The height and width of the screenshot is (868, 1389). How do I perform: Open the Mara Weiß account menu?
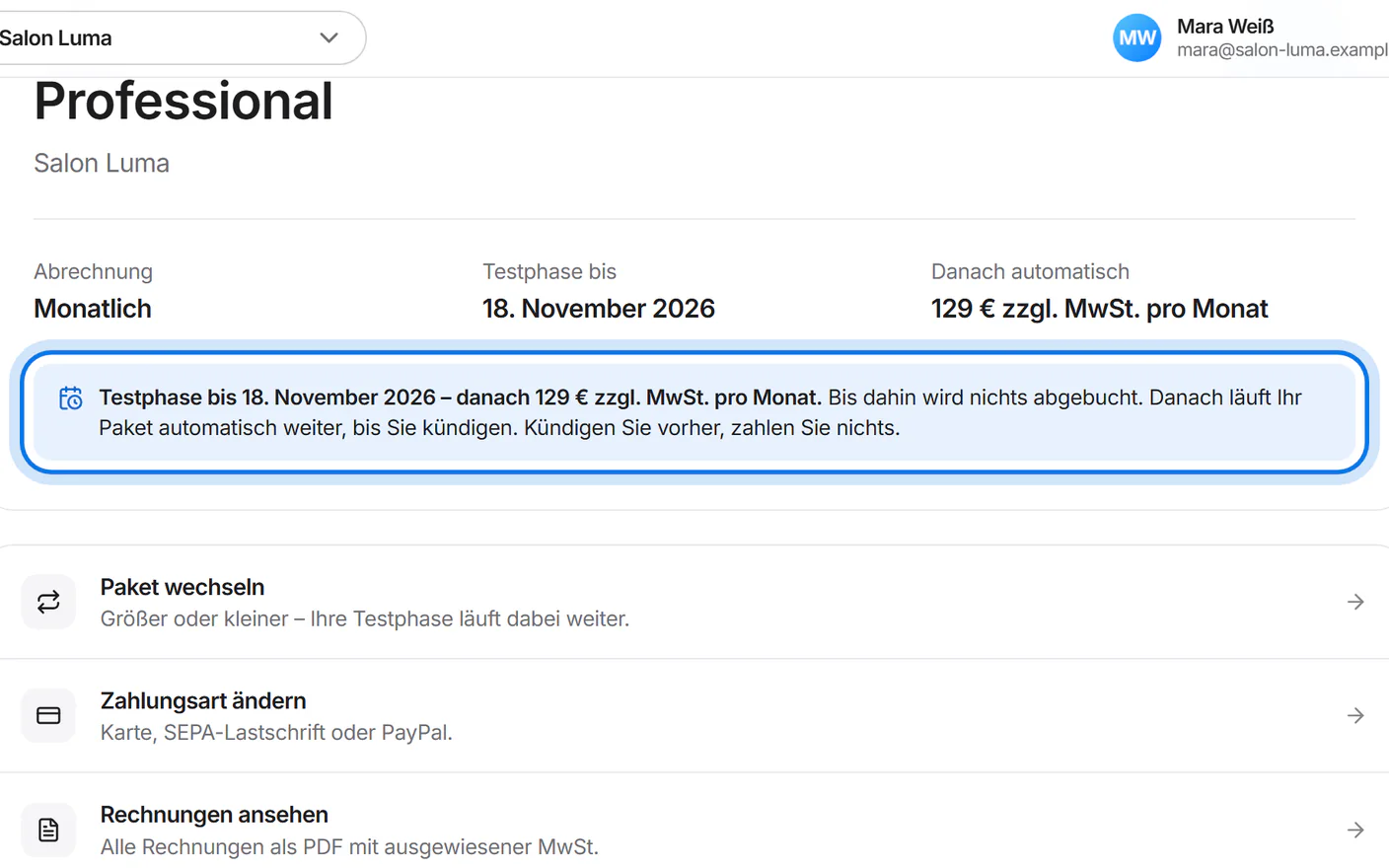pos(1250,37)
